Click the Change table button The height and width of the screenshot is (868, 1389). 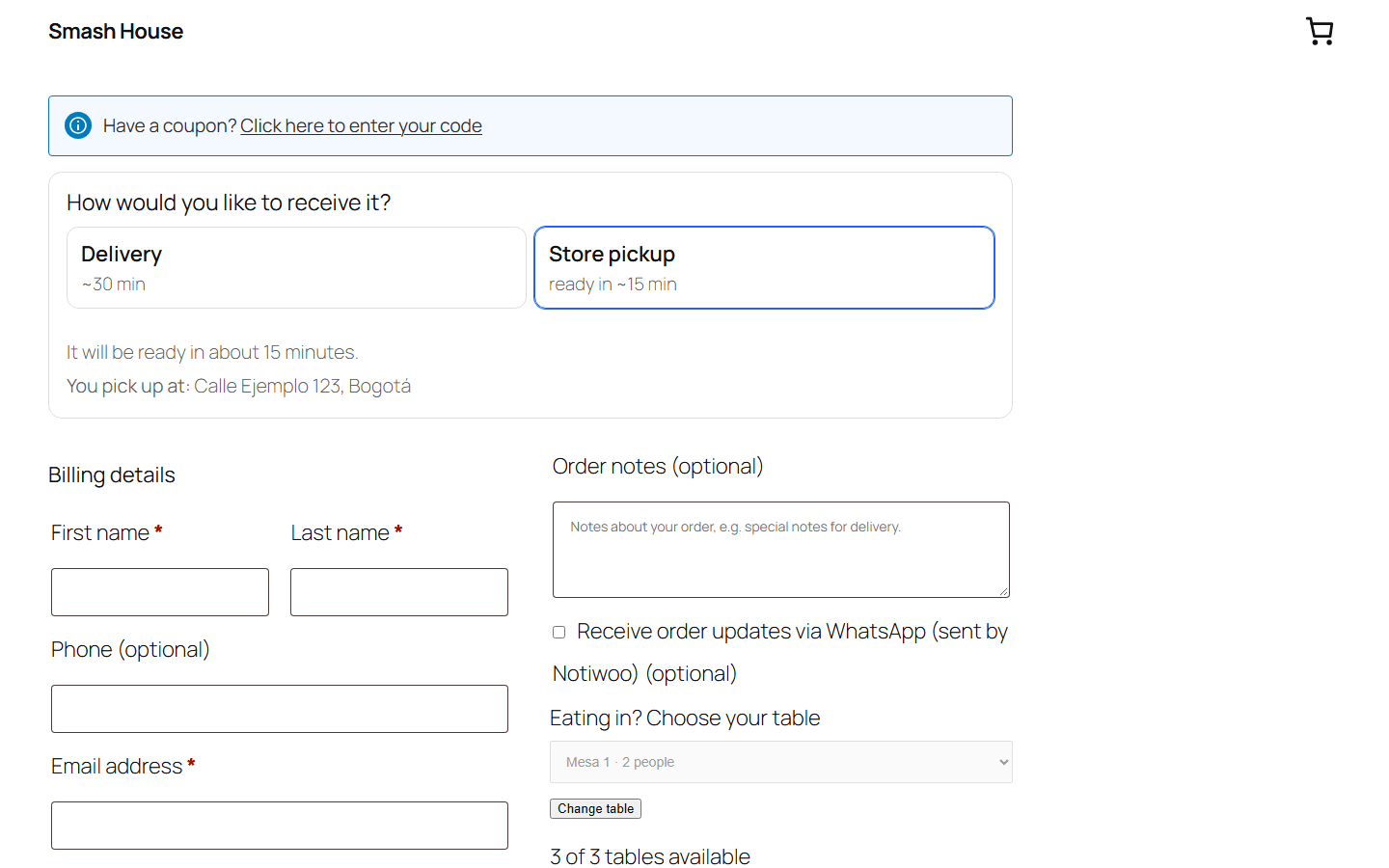595,809
